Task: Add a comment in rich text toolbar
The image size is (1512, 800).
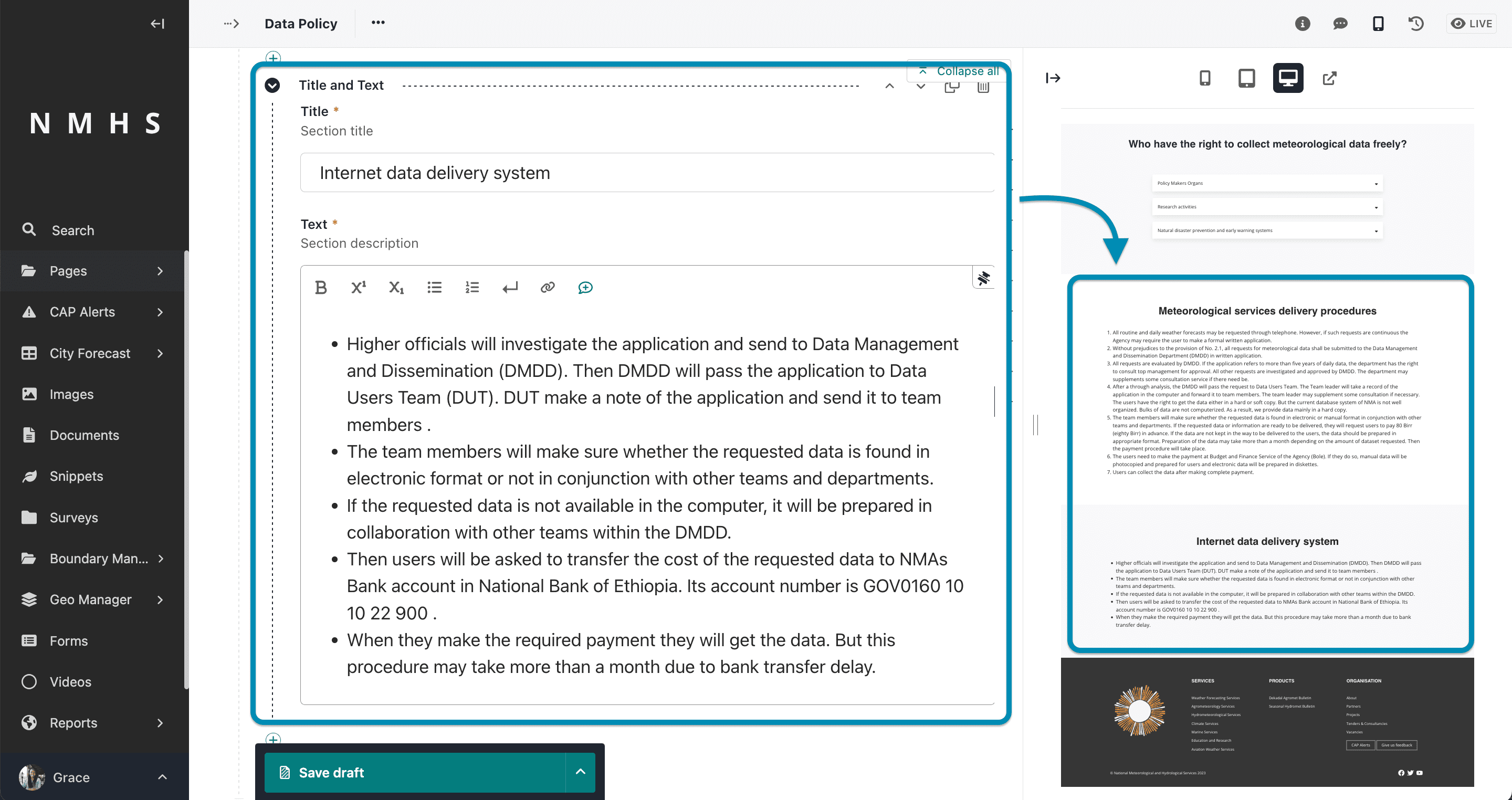Action: (x=585, y=288)
